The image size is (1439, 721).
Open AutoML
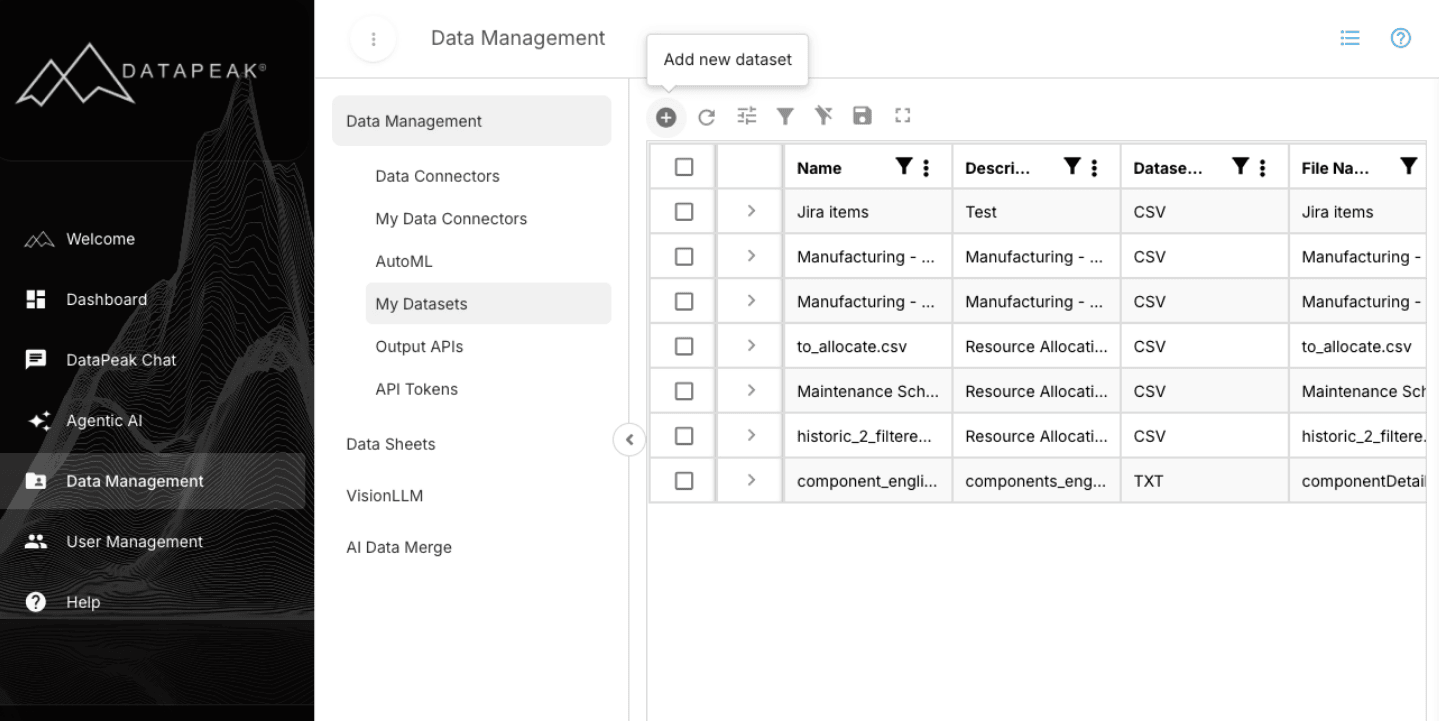[x=488, y=261]
